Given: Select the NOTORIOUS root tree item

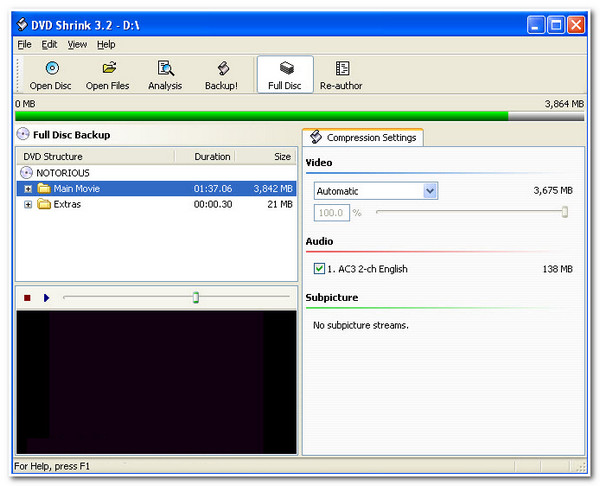Looking at the screenshot, I should click(x=63, y=173).
